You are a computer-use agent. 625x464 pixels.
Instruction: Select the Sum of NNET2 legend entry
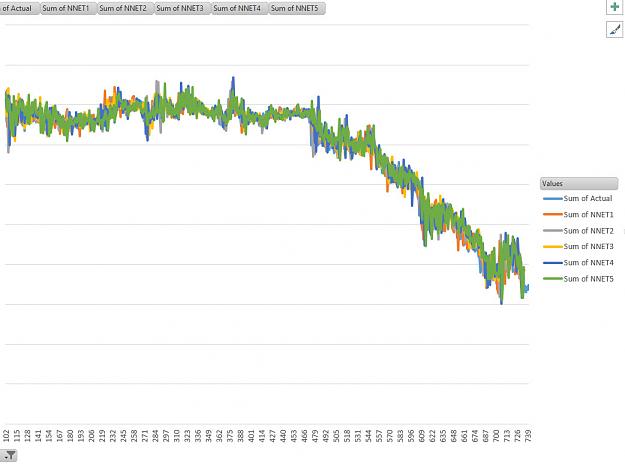click(x=578, y=231)
